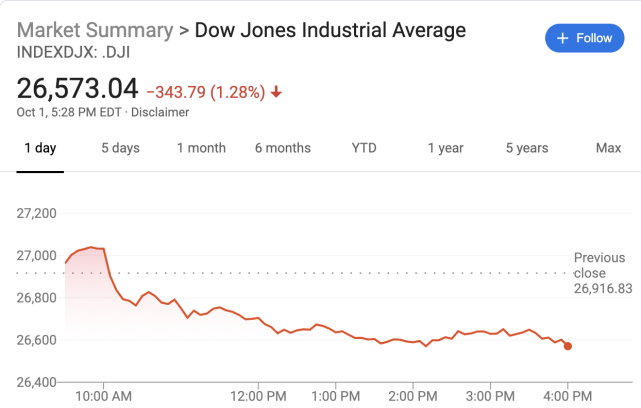641x408 pixels.
Task: Switch to the 5 days tab
Action: click(120, 148)
